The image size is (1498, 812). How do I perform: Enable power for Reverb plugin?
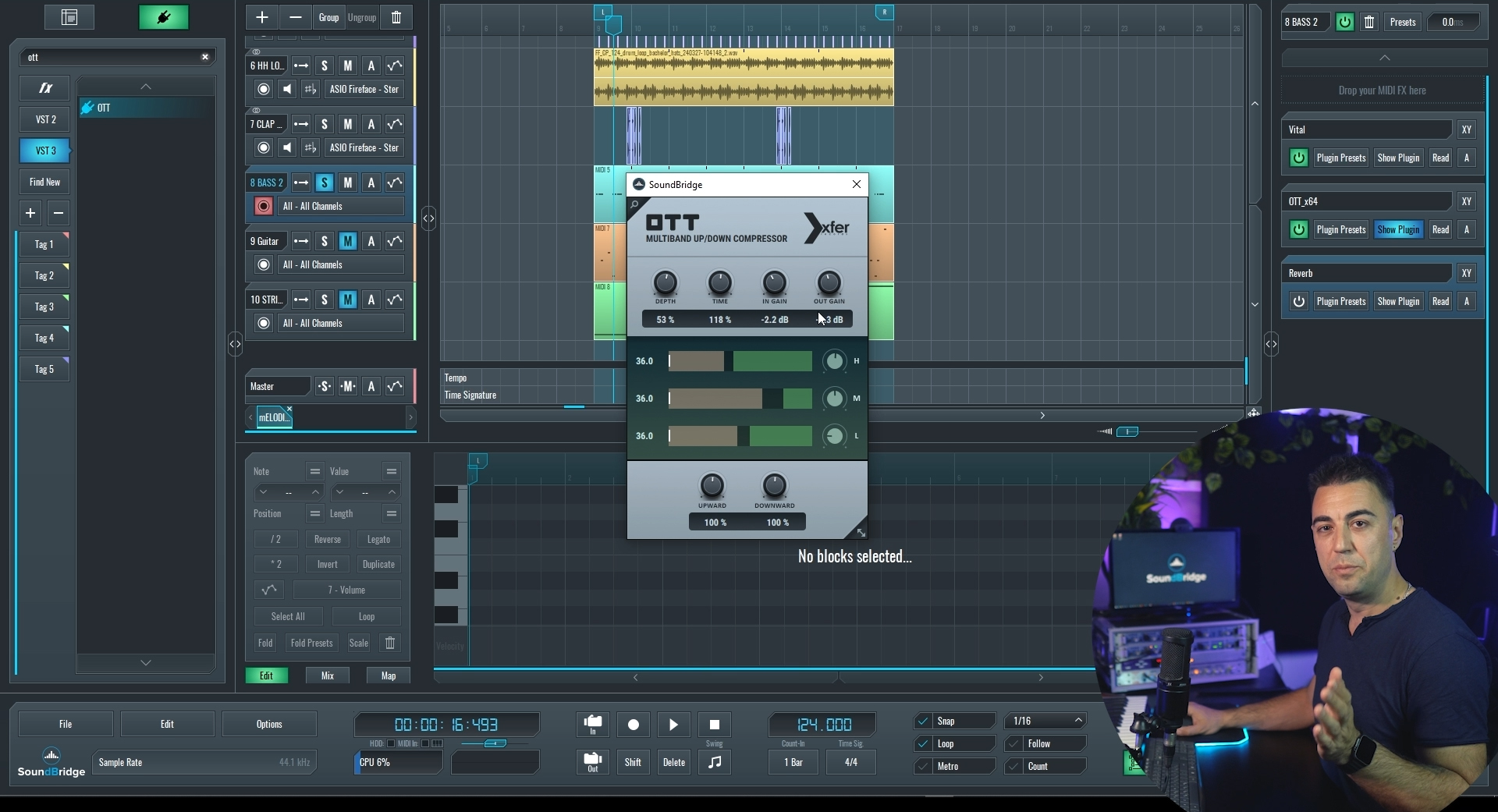point(1298,301)
